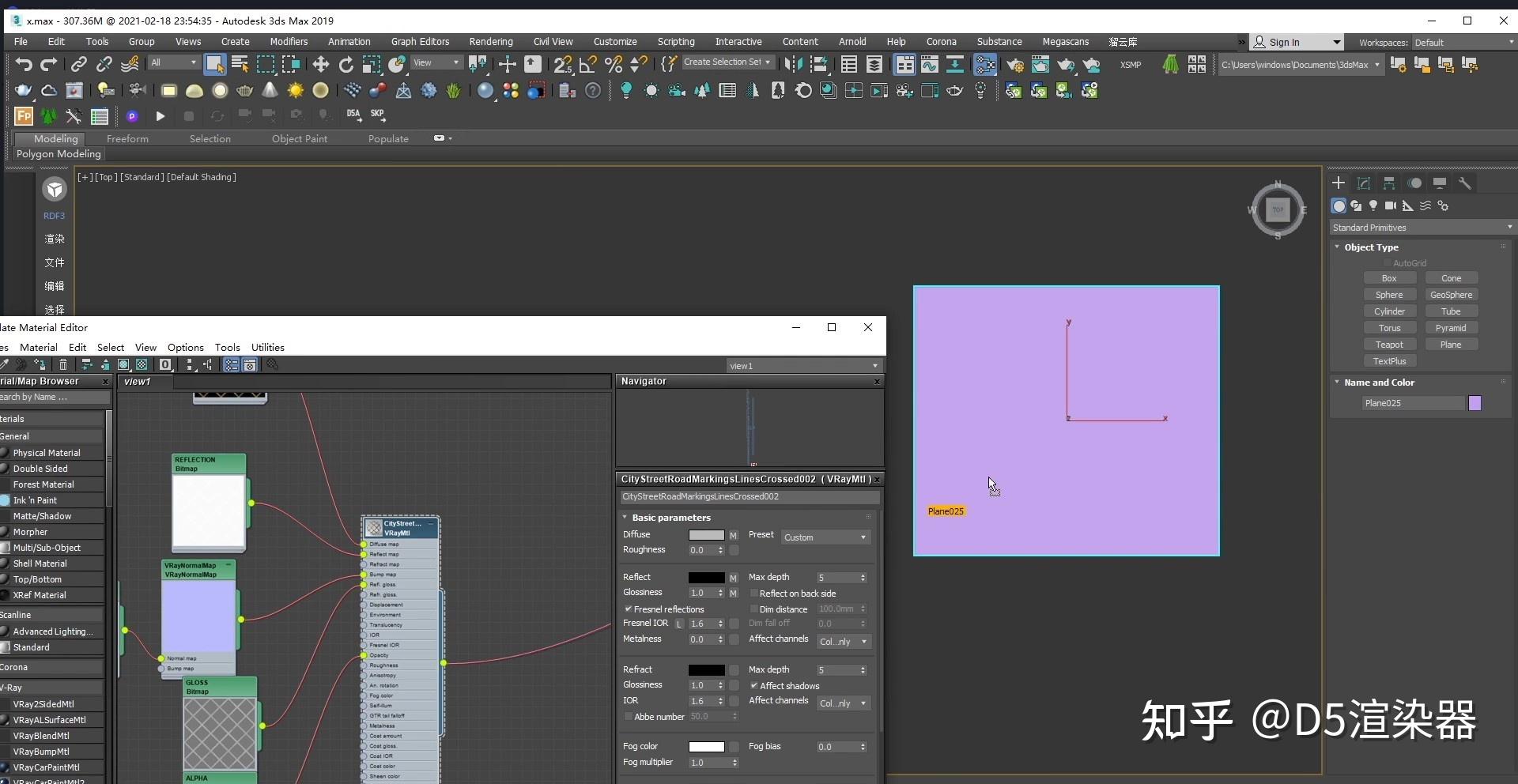Image resolution: width=1518 pixels, height=784 pixels.
Task: Switch to the Freeform ribbon tab
Action: 127,138
